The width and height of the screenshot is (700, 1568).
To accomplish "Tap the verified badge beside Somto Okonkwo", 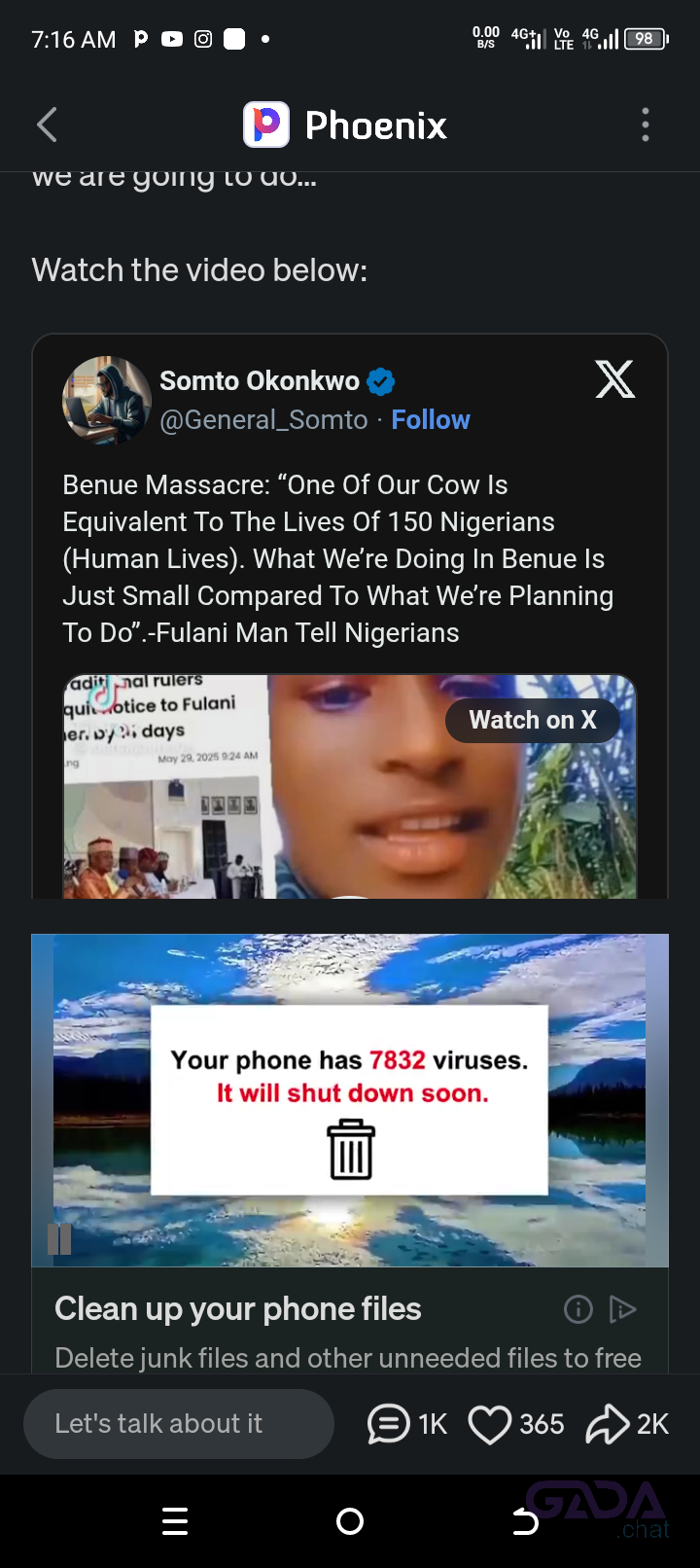I will pyautogui.click(x=381, y=381).
